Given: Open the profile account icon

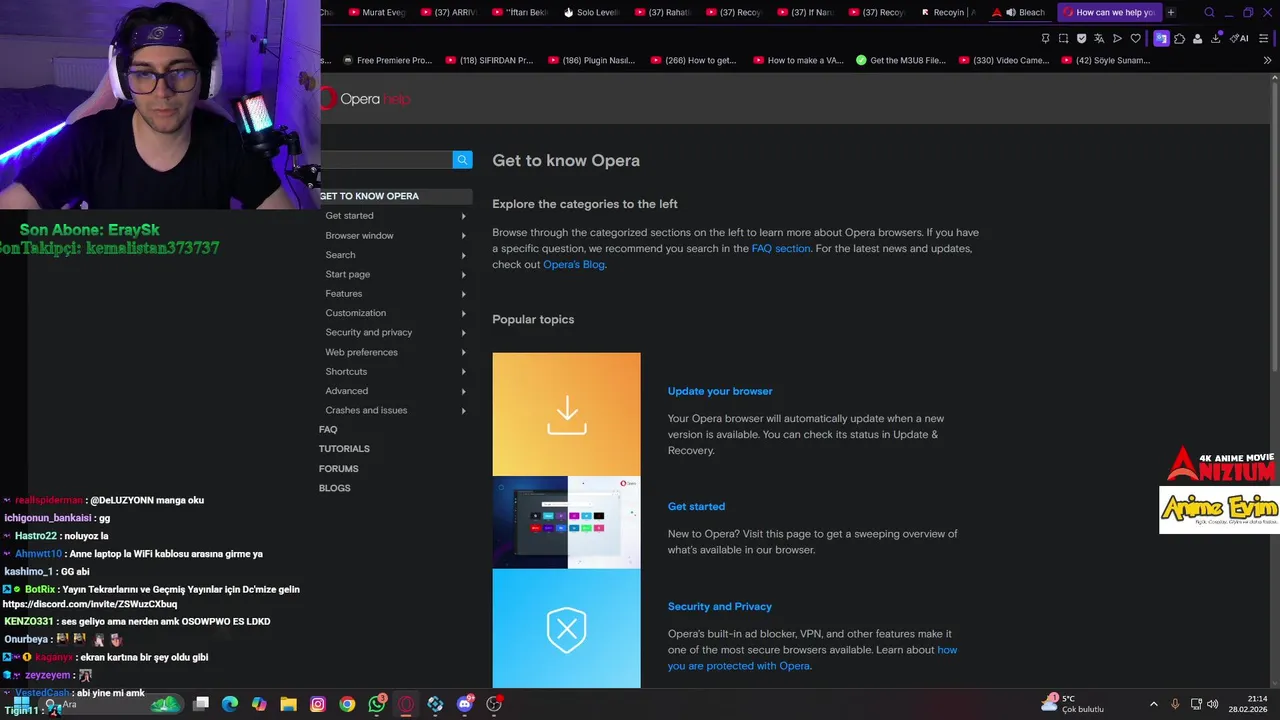Looking at the screenshot, I should coord(1197,39).
